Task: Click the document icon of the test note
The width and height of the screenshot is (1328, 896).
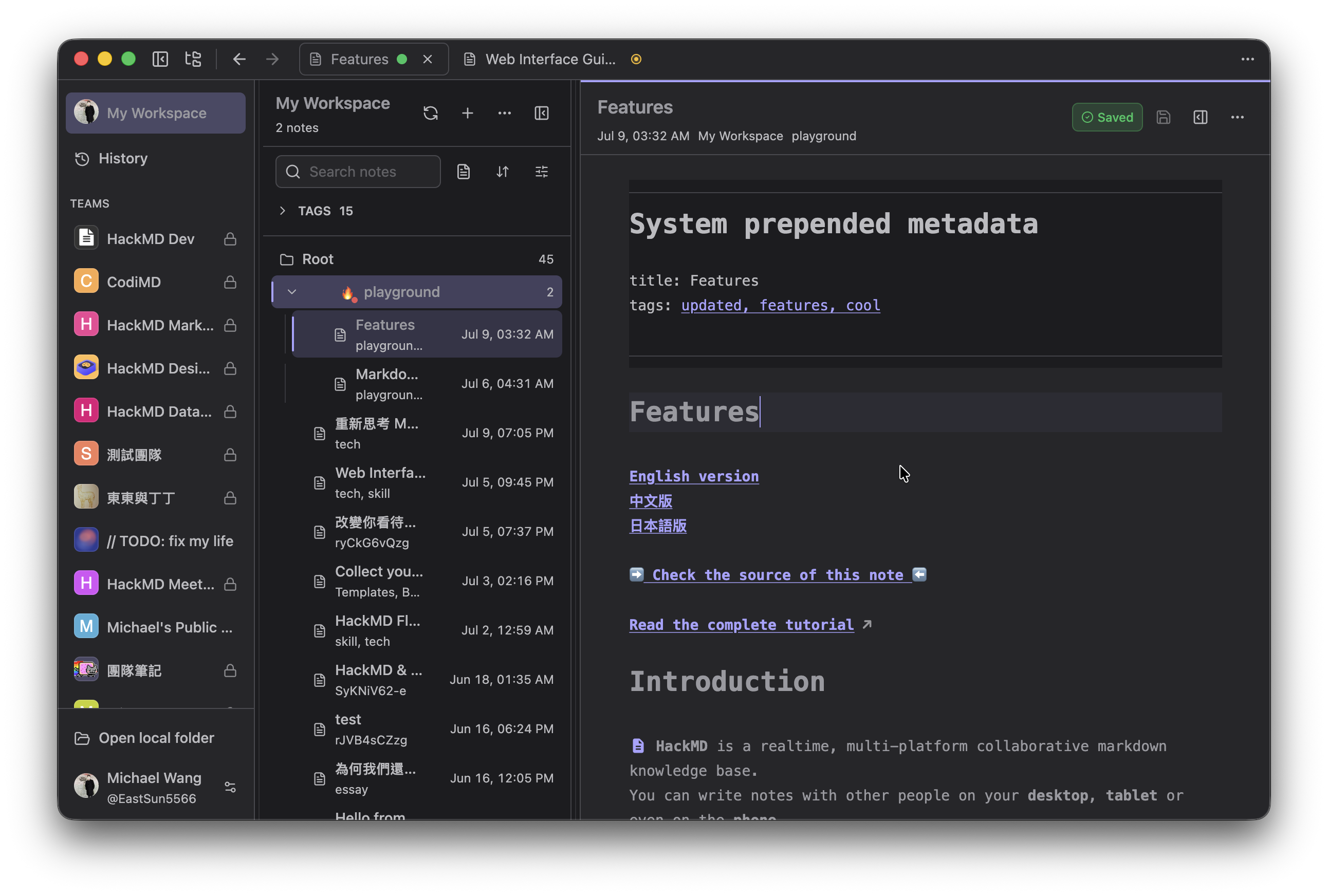Action: pyautogui.click(x=320, y=729)
